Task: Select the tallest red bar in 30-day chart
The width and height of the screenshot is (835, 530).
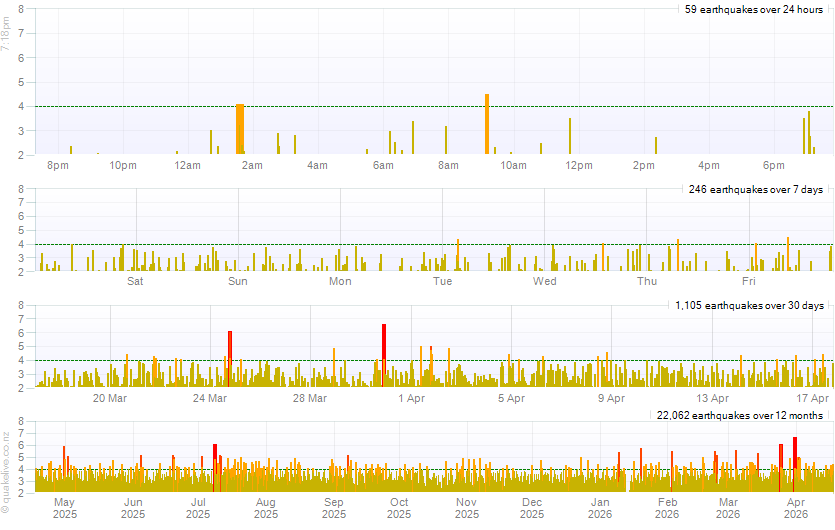Action: (384, 355)
